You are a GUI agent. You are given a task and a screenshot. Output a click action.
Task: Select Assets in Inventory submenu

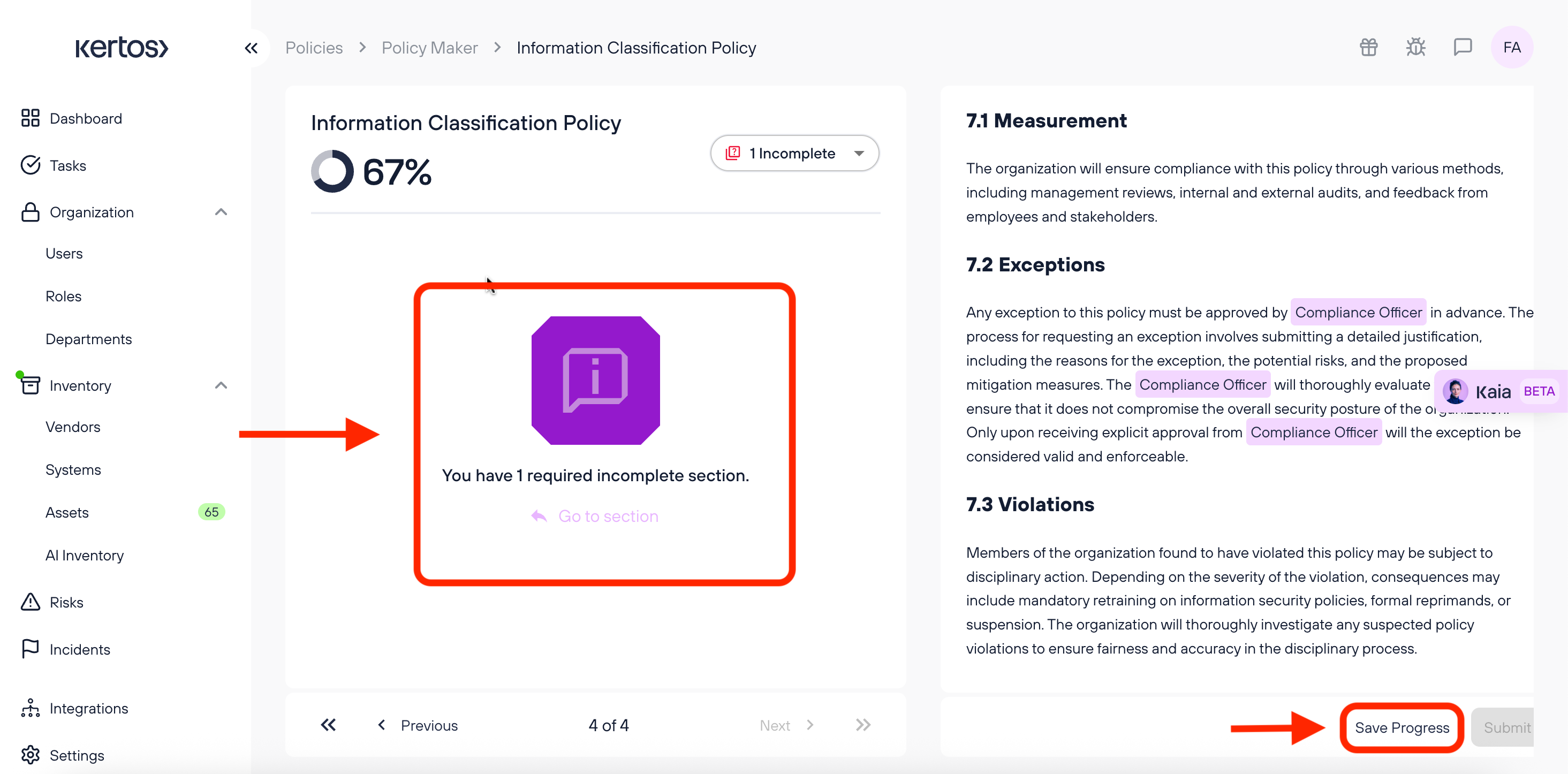[67, 512]
